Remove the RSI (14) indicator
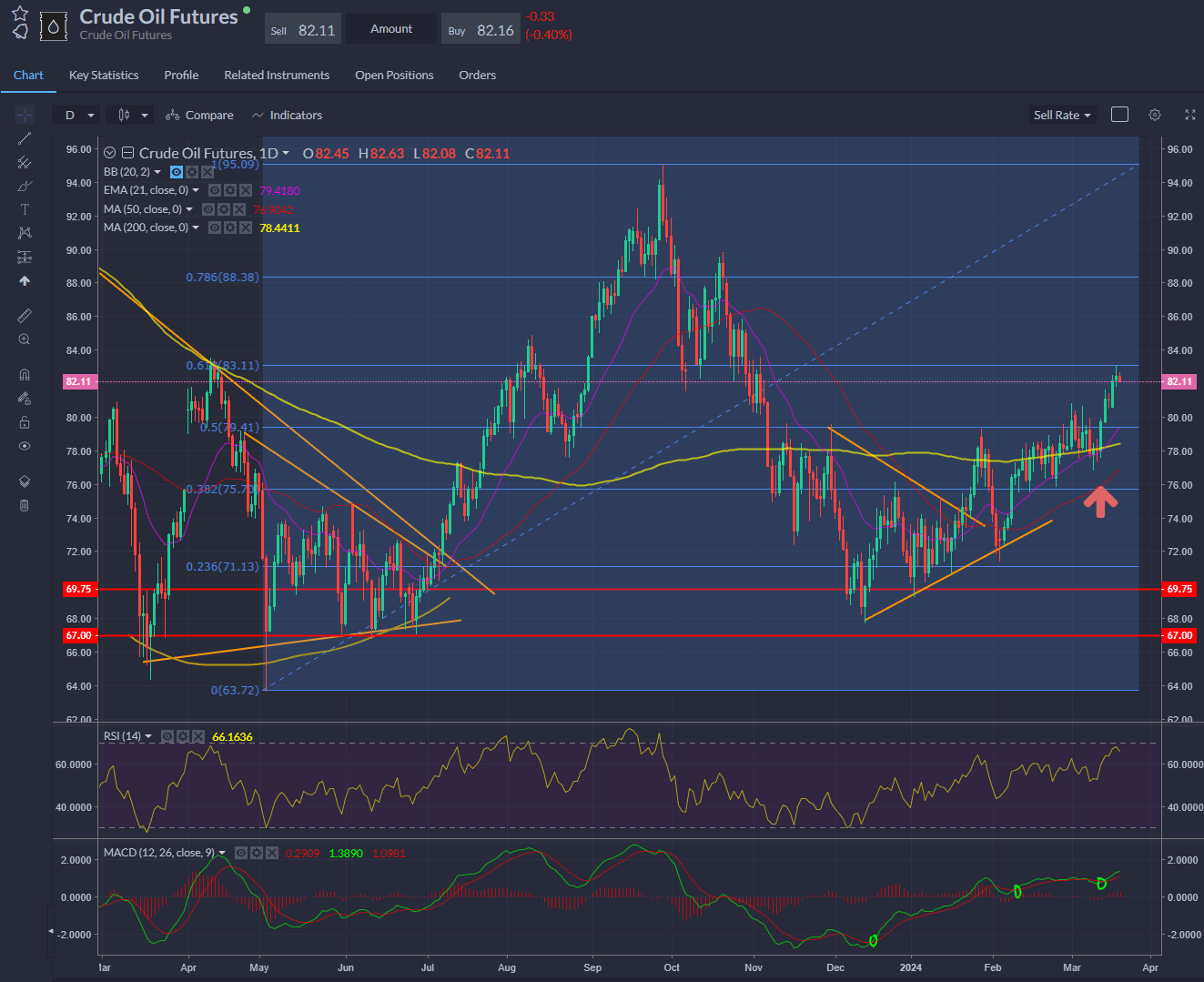Viewport: 1204px width, 982px height. point(197,736)
